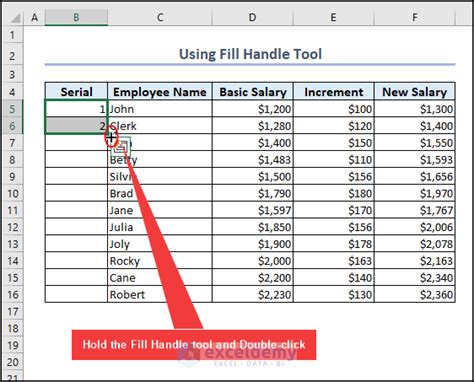474x382 pixels.
Task: Select row 16 header
Action: click(x=13, y=295)
